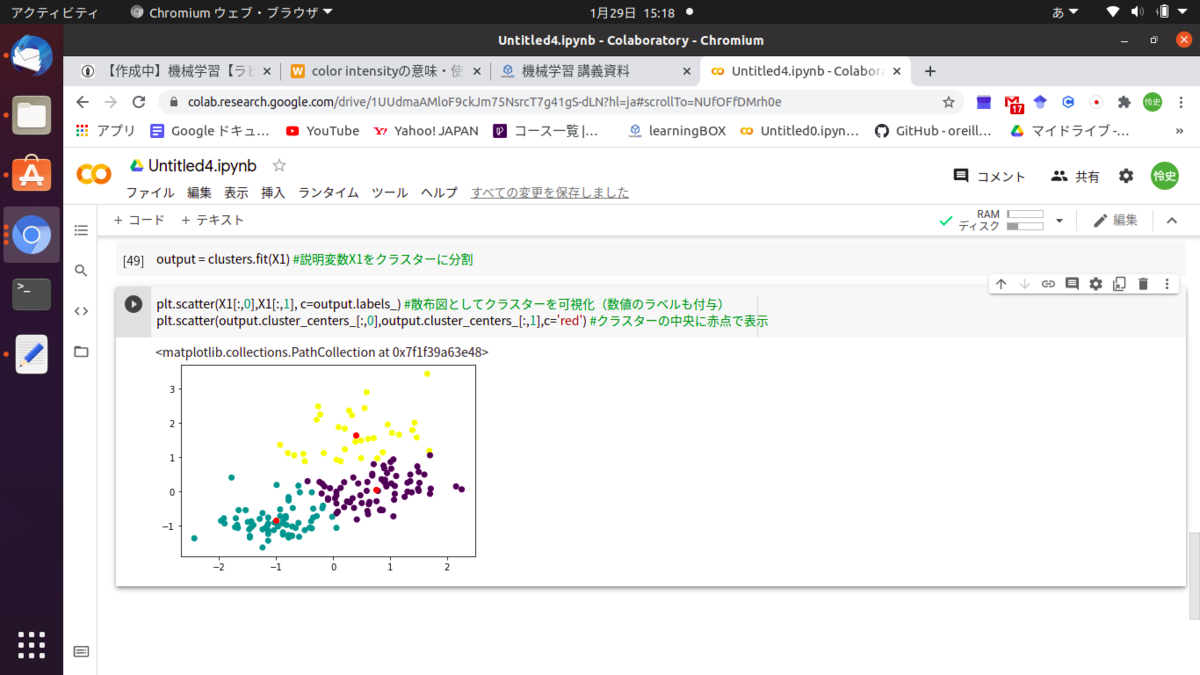The width and height of the screenshot is (1200, 675).
Task: Delete the selected cell with trash icon
Action: click(x=1143, y=284)
